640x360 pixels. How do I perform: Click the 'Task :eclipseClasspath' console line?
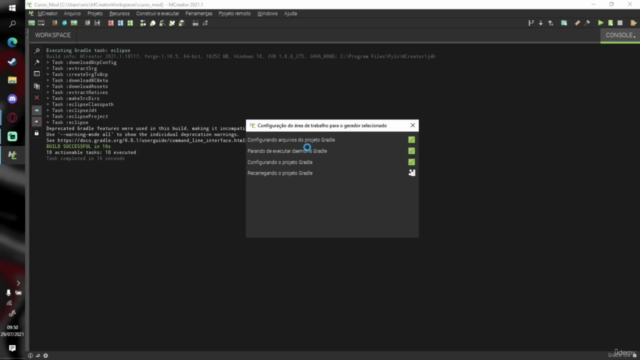coord(82,104)
